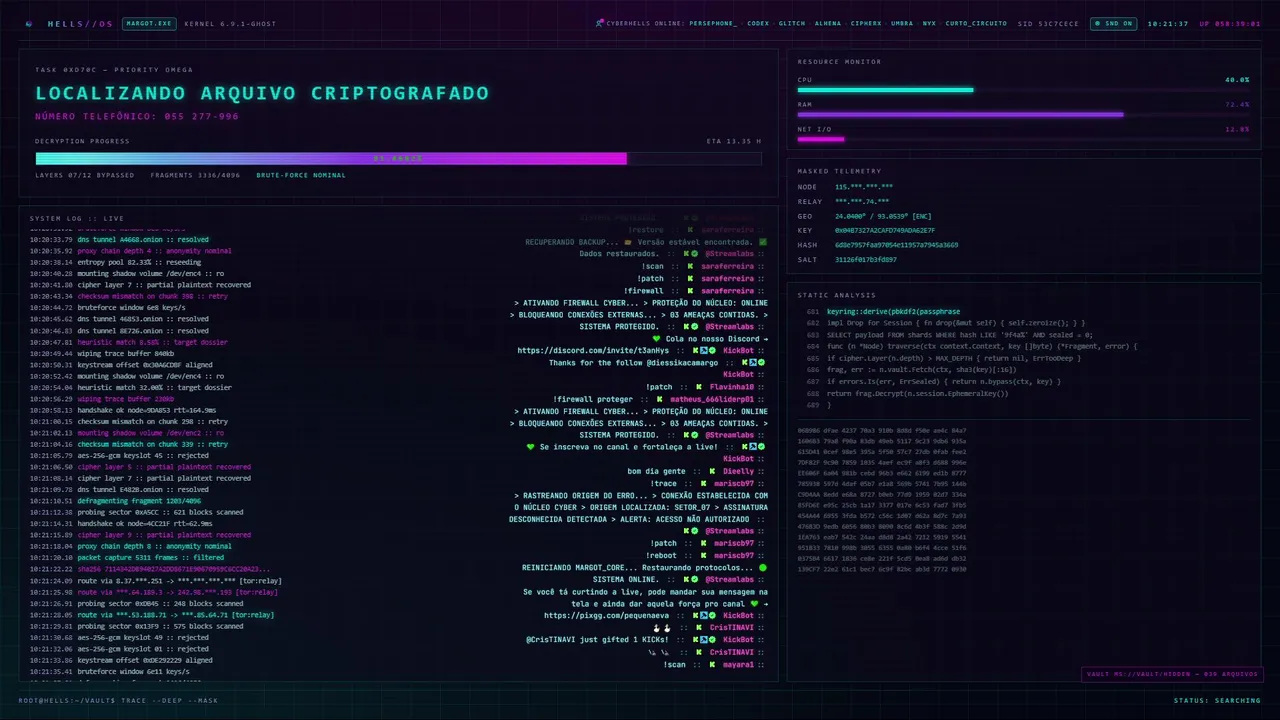The height and width of the screenshot is (720, 1280).
Task: Click log entry 'dns tunnel E482B.onion'
Action: [x=118, y=490]
